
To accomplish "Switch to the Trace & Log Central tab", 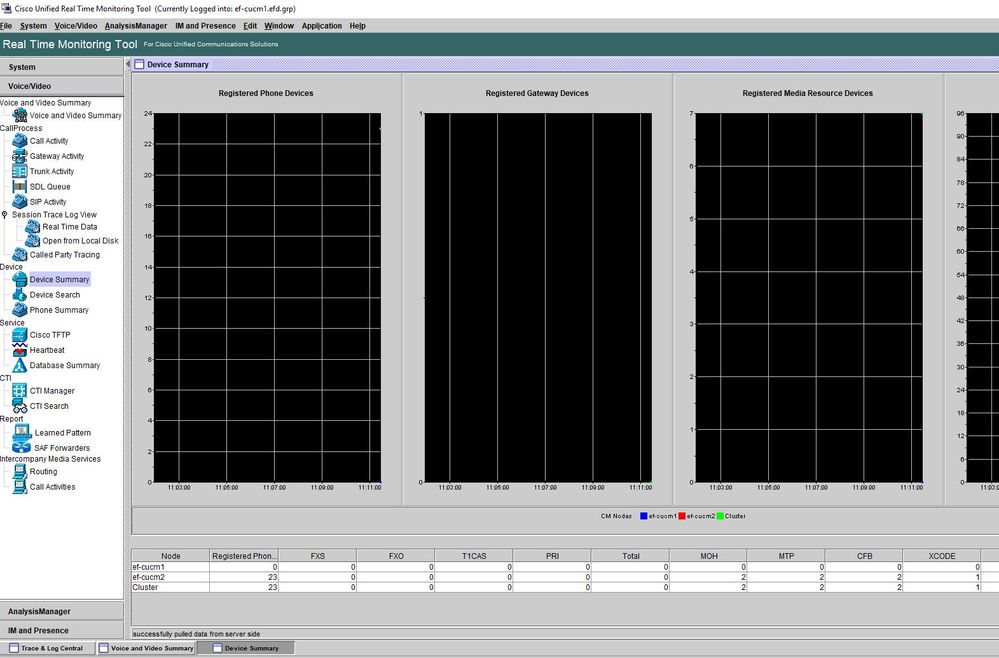I will tap(48, 648).
